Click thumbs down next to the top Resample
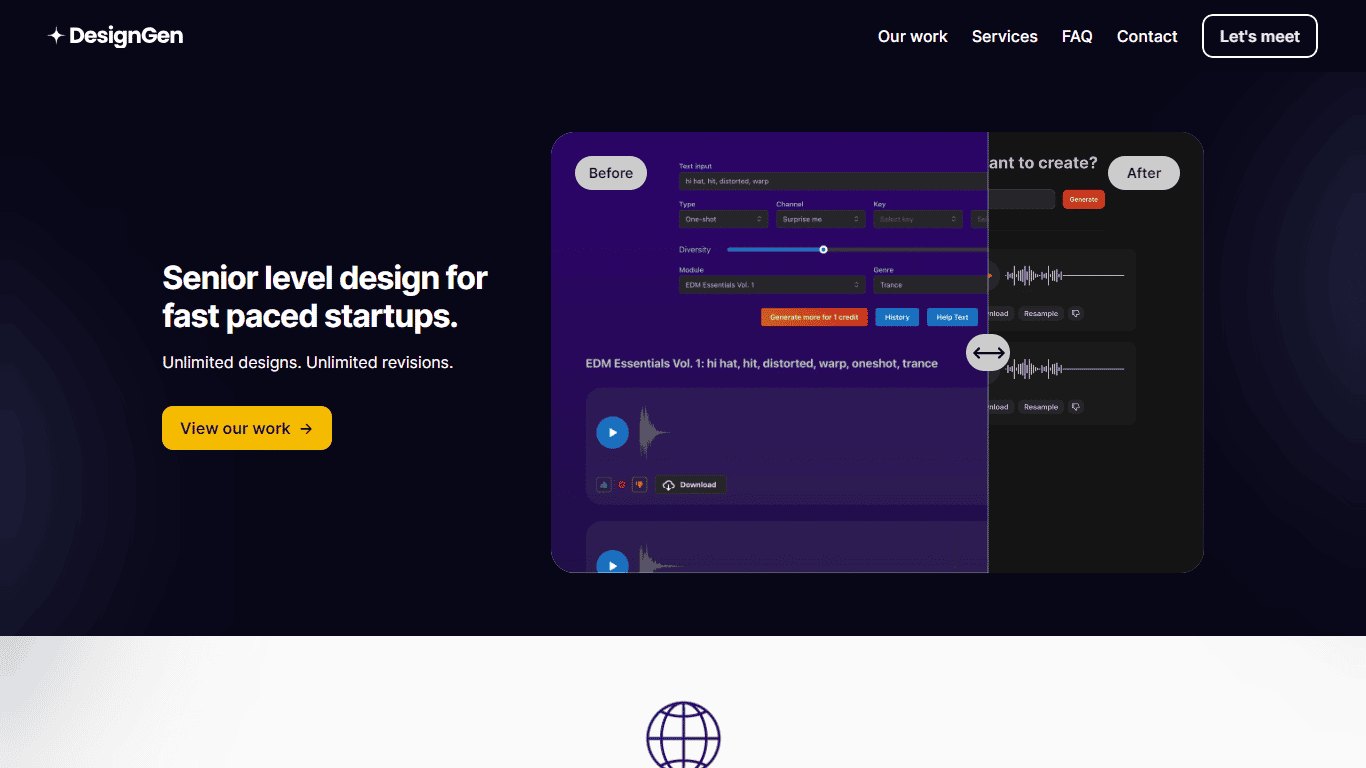Viewport: 1366px width, 768px height. [1075, 314]
